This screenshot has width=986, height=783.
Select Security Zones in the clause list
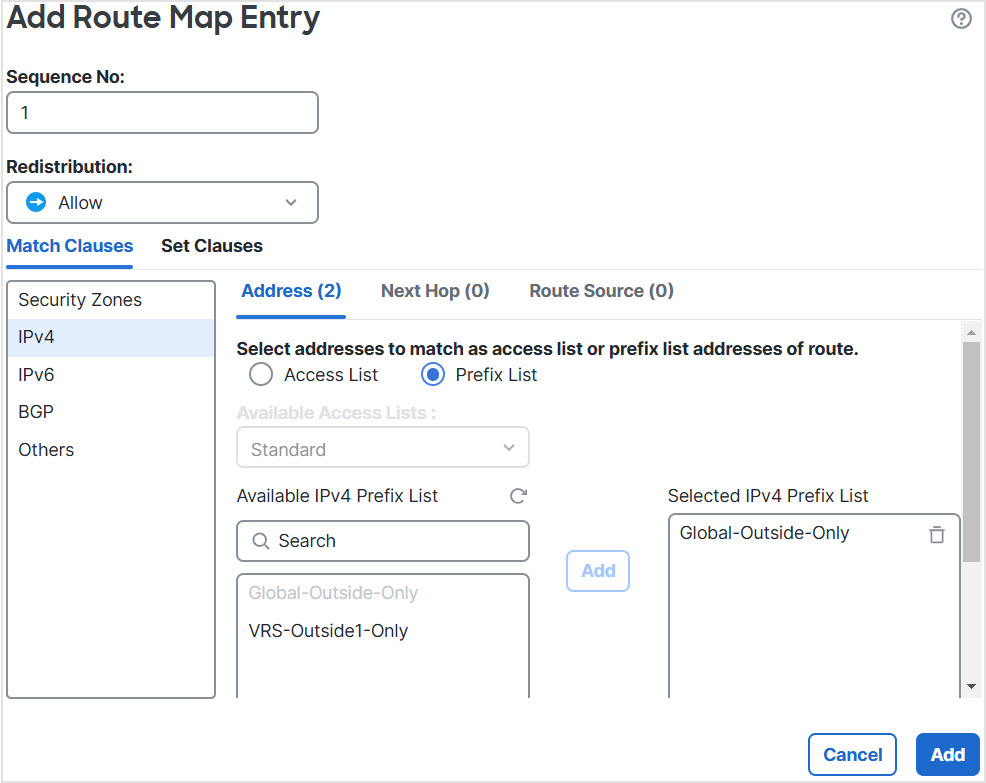click(80, 300)
